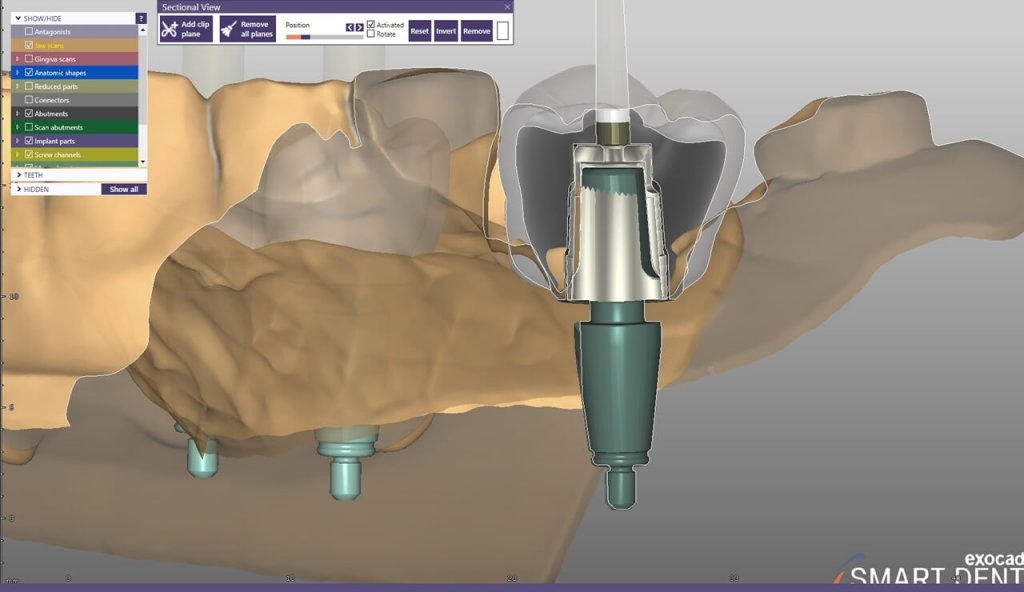
Task: Toggle the Antagonists checkbox
Action: click(x=29, y=31)
